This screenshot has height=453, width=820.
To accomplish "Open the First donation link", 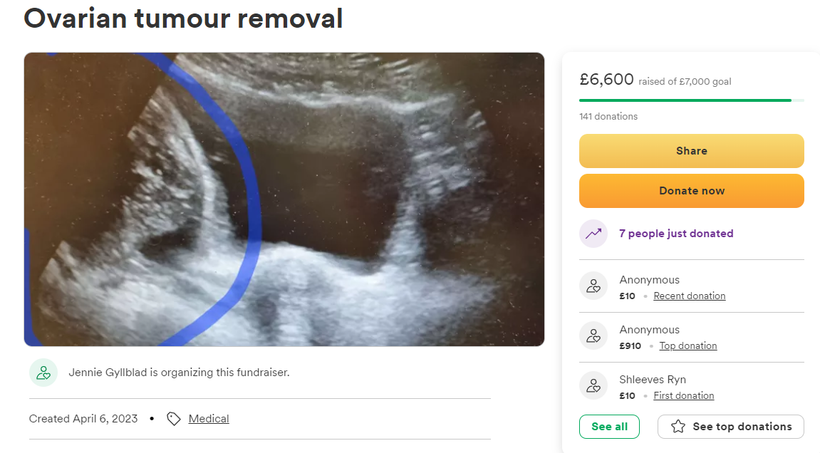I will [x=684, y=395].
